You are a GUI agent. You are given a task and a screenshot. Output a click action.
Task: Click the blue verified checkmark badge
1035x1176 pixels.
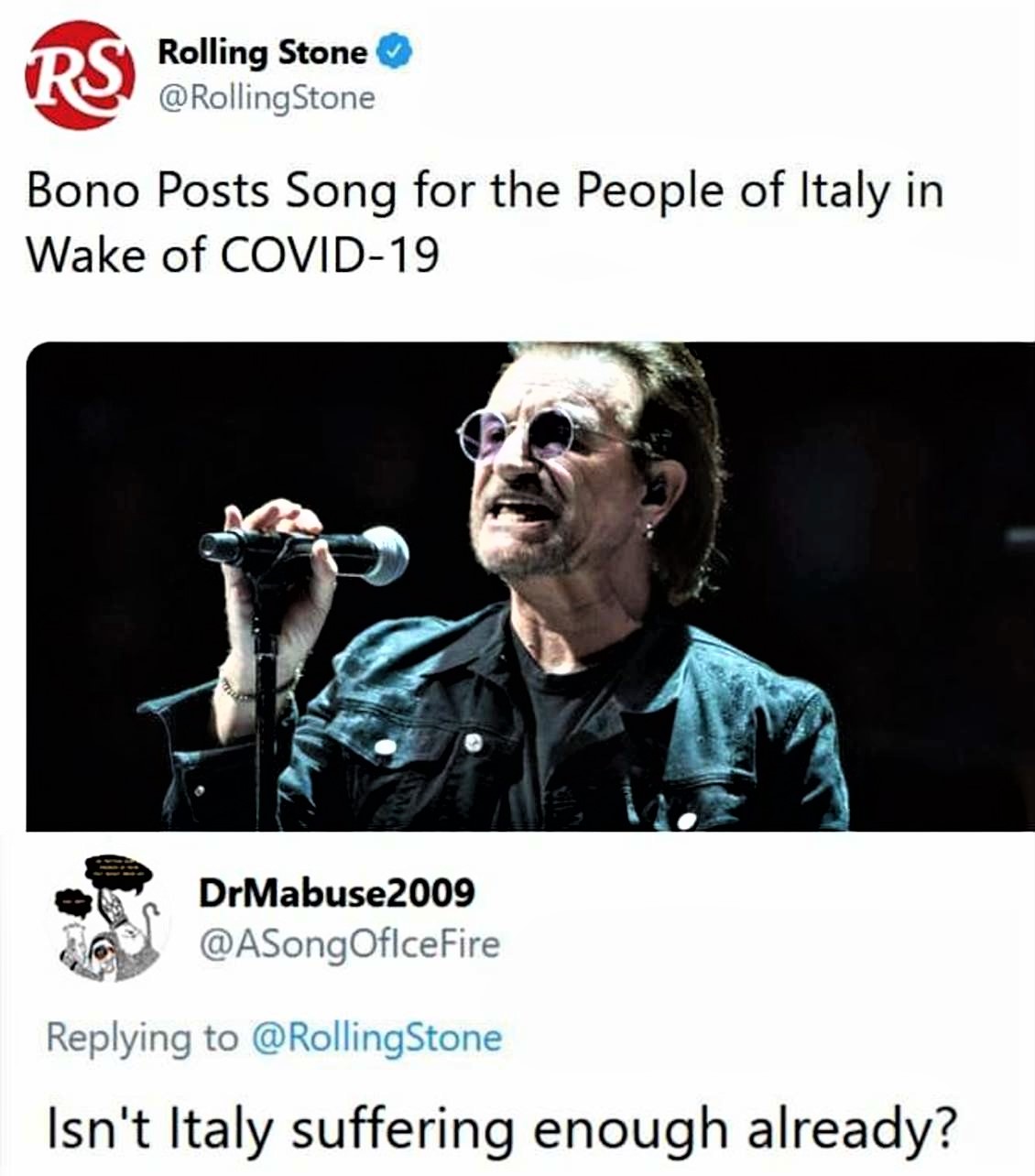point(394,52)
